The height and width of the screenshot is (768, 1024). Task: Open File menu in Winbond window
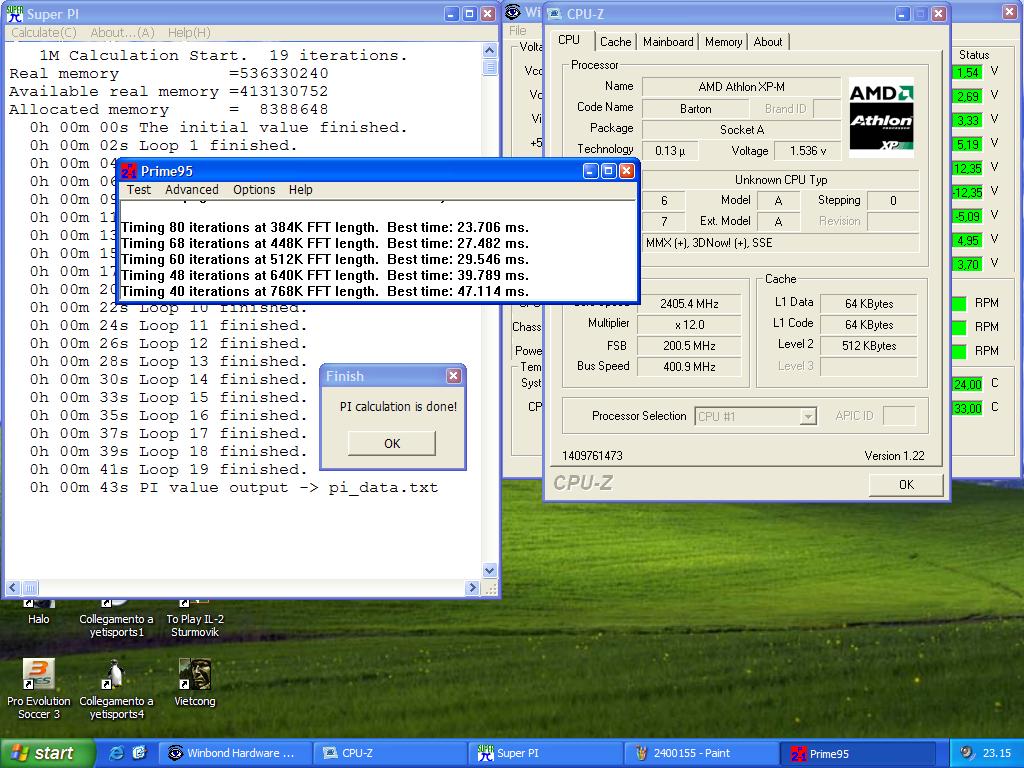[518, 30]
